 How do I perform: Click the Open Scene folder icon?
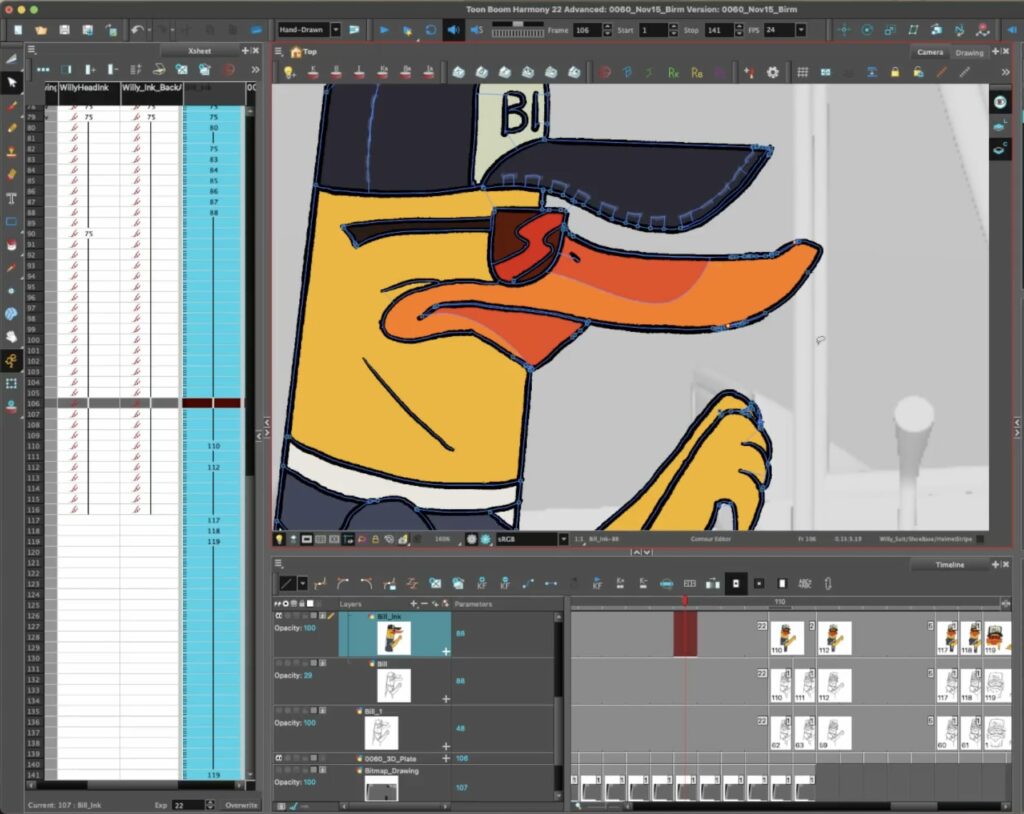[x=40, y=30]
